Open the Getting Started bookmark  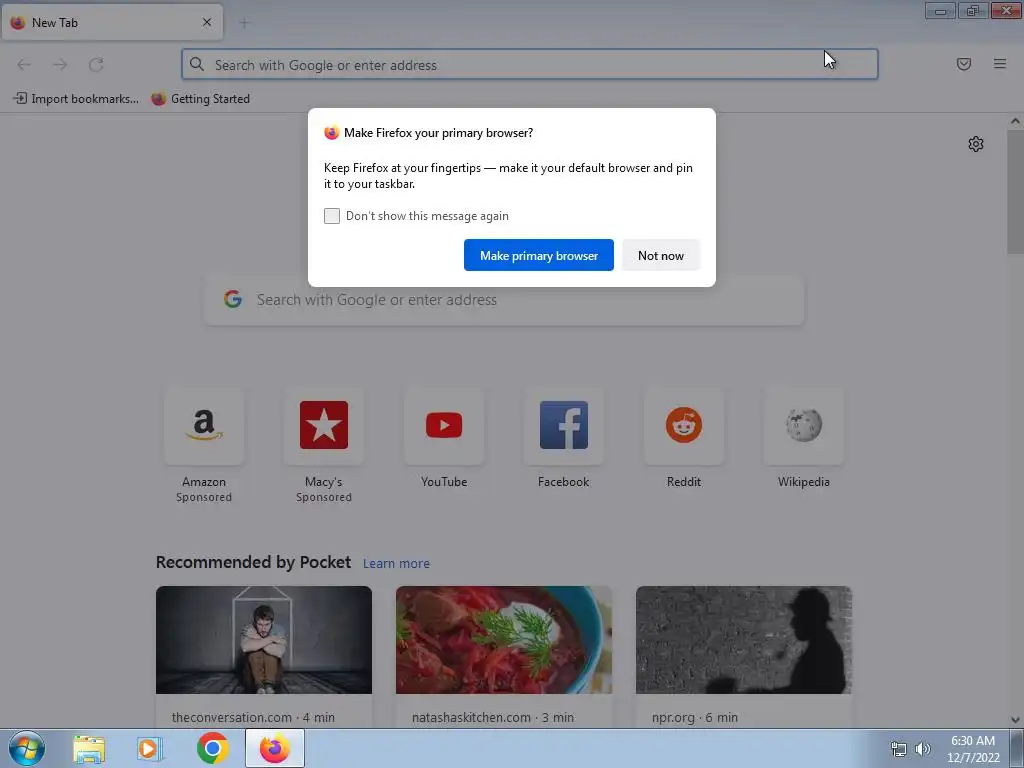[200, 99]
